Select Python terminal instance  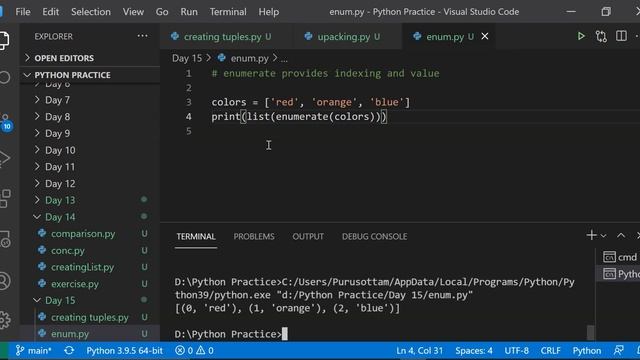point(621,273)
